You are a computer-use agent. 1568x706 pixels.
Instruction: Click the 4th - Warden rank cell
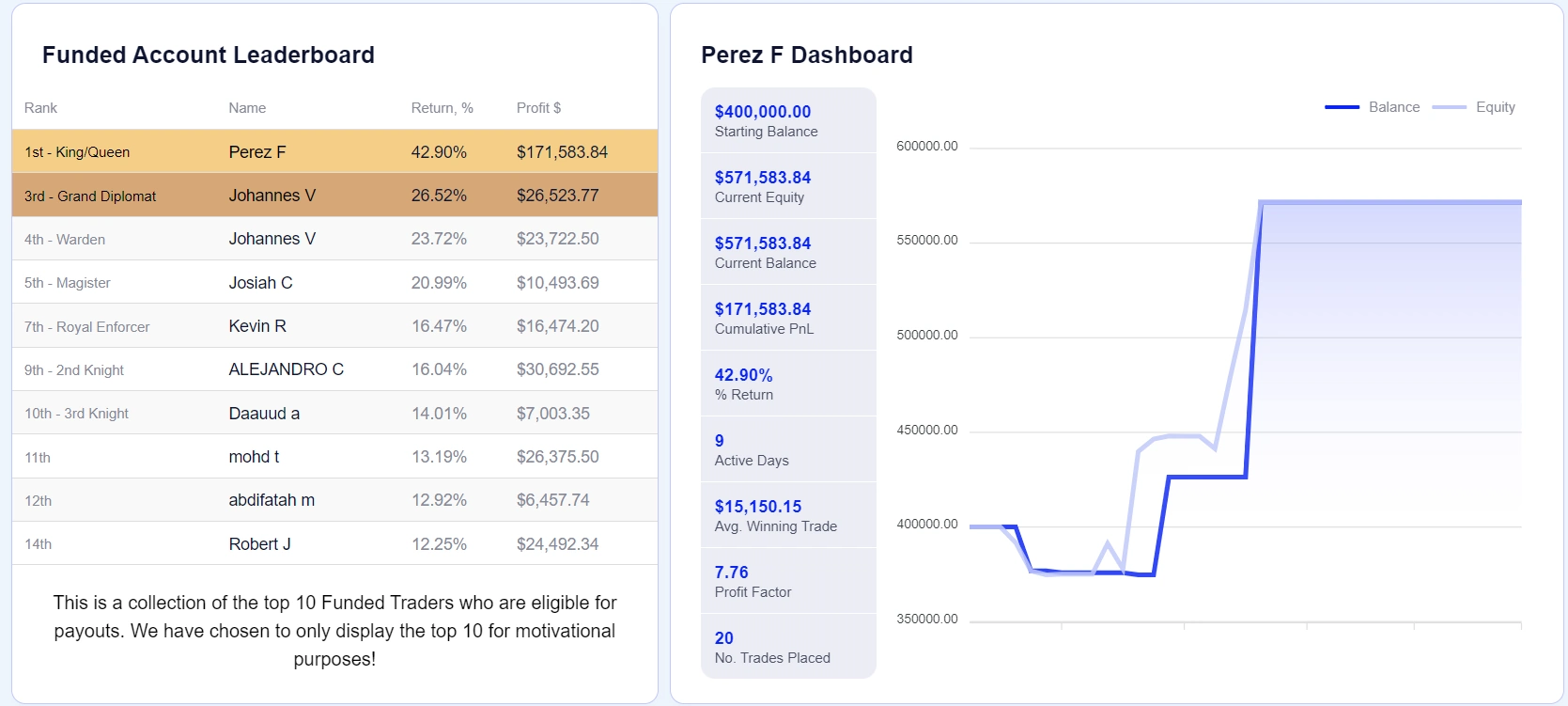(65, 240)
